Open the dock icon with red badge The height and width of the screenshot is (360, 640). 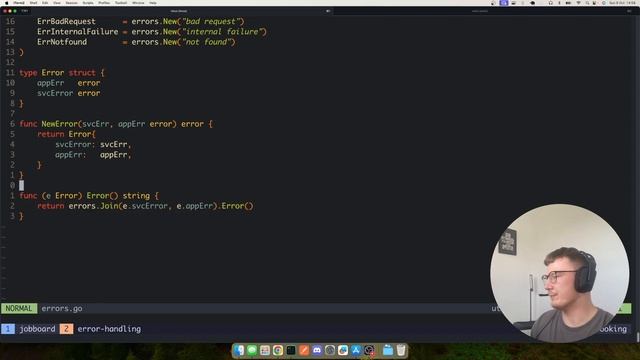369,350
